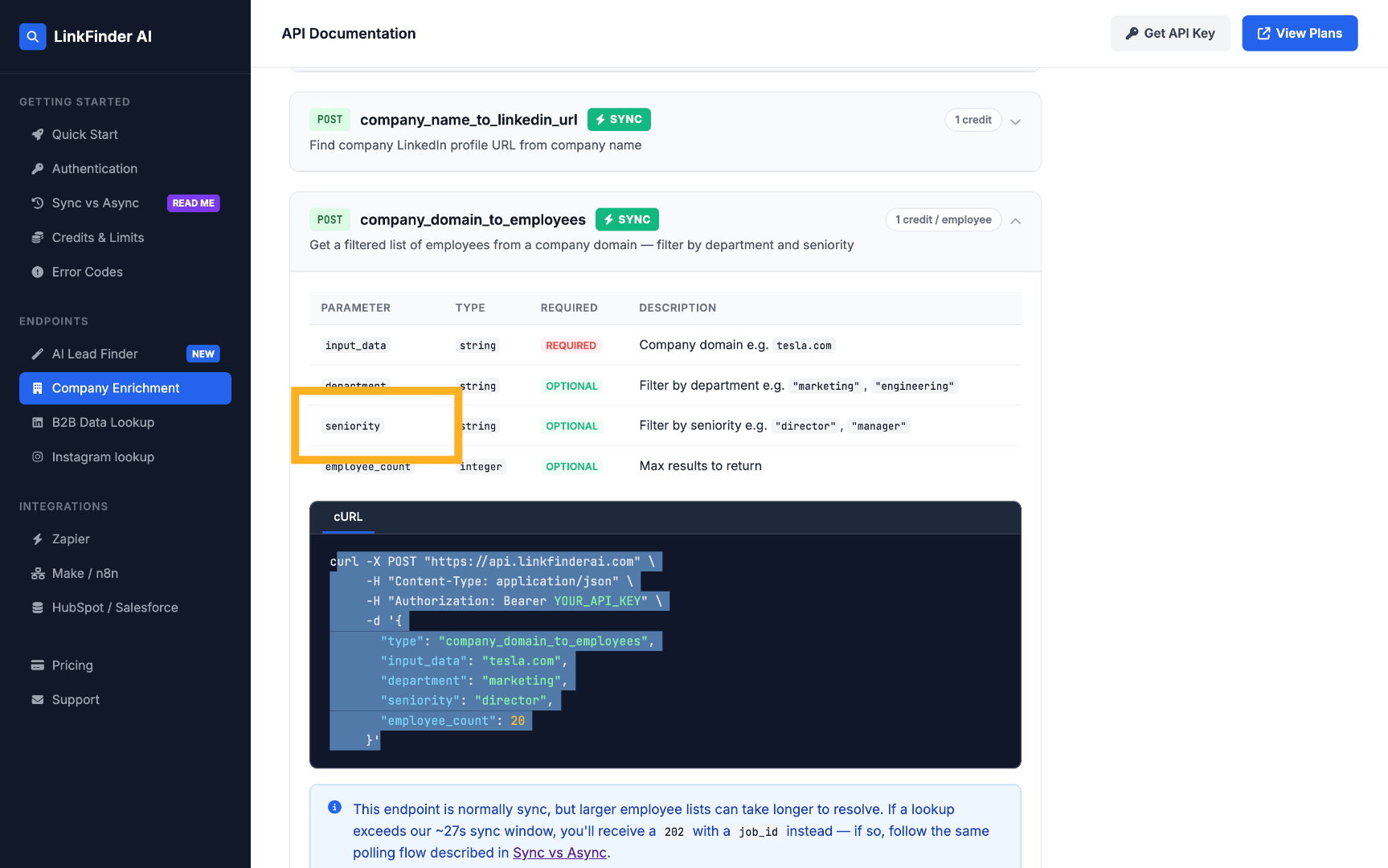Click the SYNC badge on company_name_to_linkedin_url
This screenshot has height=868, width=1388.
click(x=619, y=120)
